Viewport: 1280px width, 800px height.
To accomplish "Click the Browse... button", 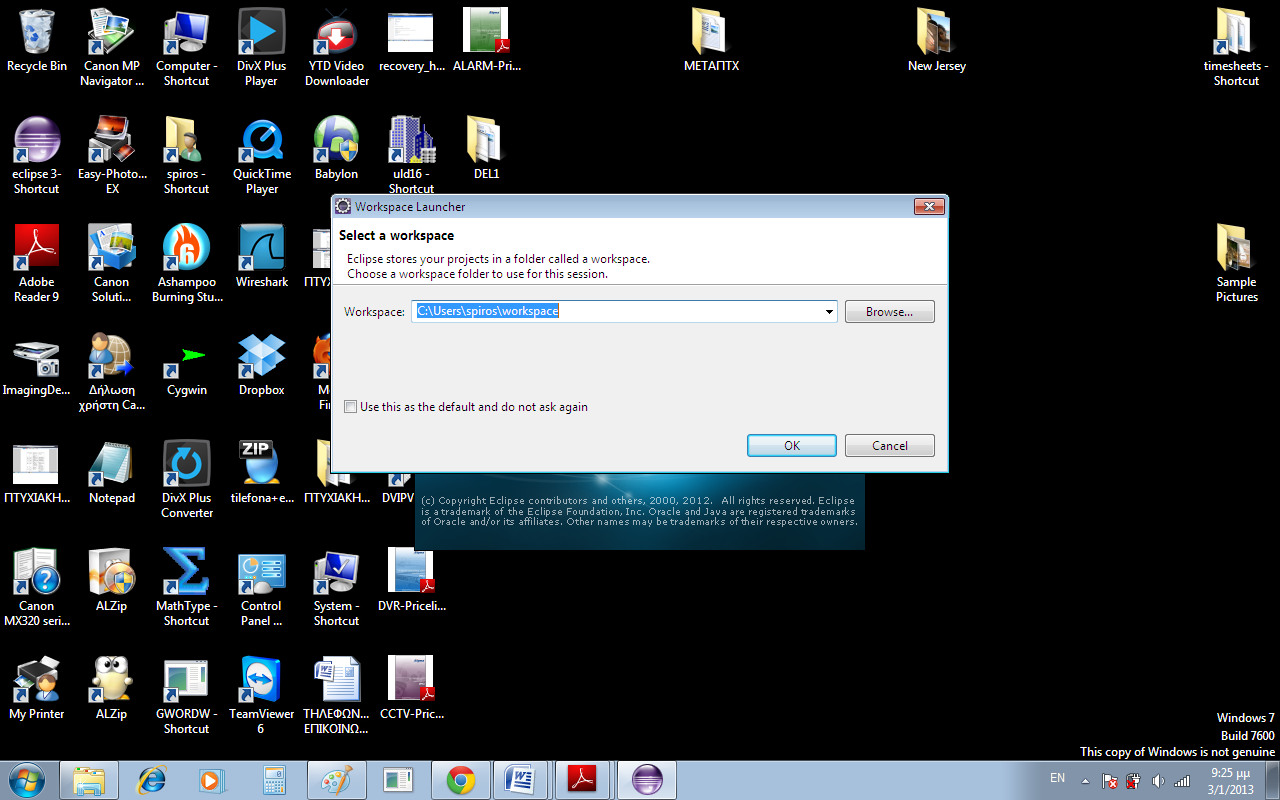I will 889,312.
